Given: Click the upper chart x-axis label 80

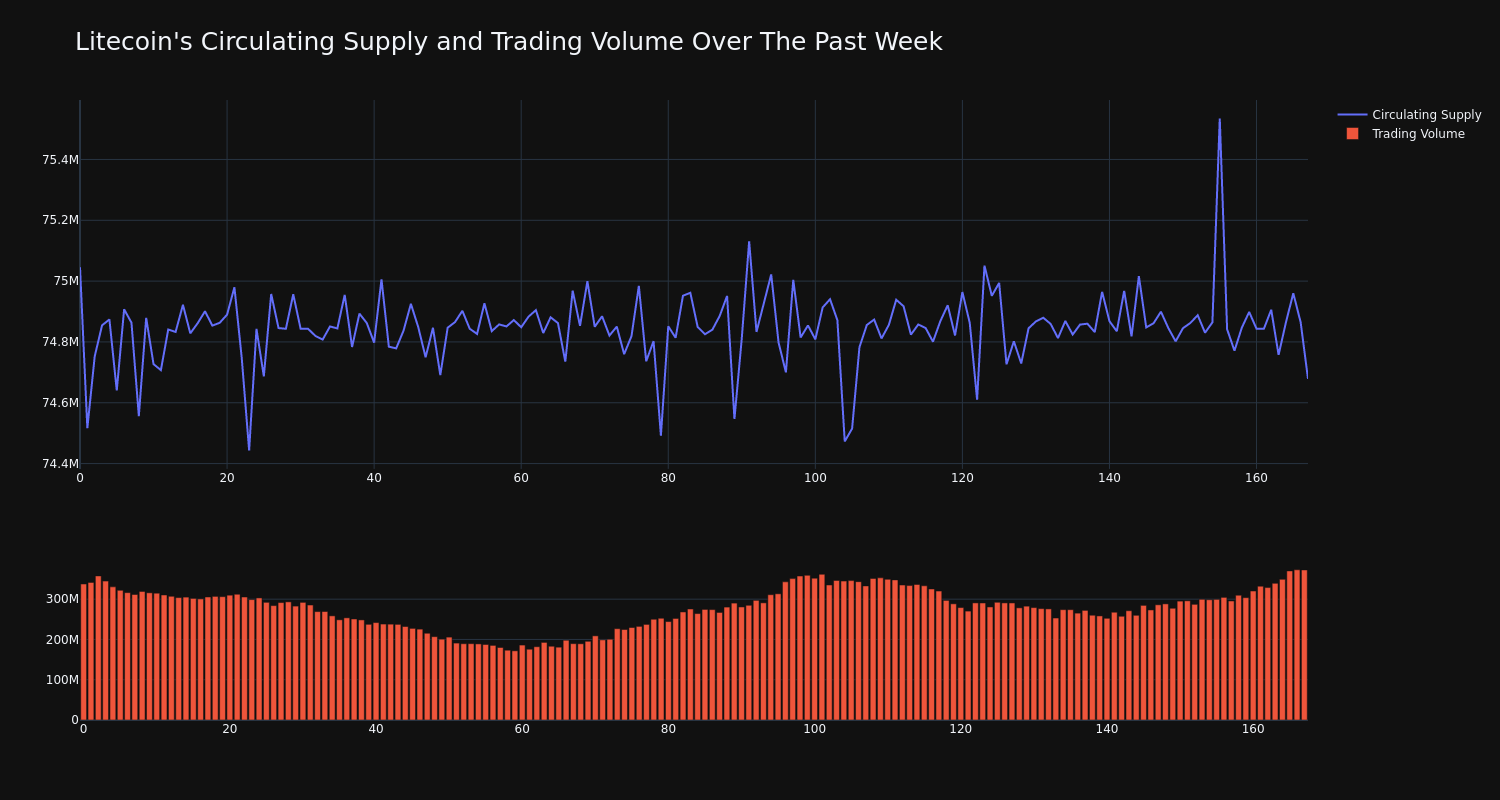Looking at the screenshot, I should 668,478.
